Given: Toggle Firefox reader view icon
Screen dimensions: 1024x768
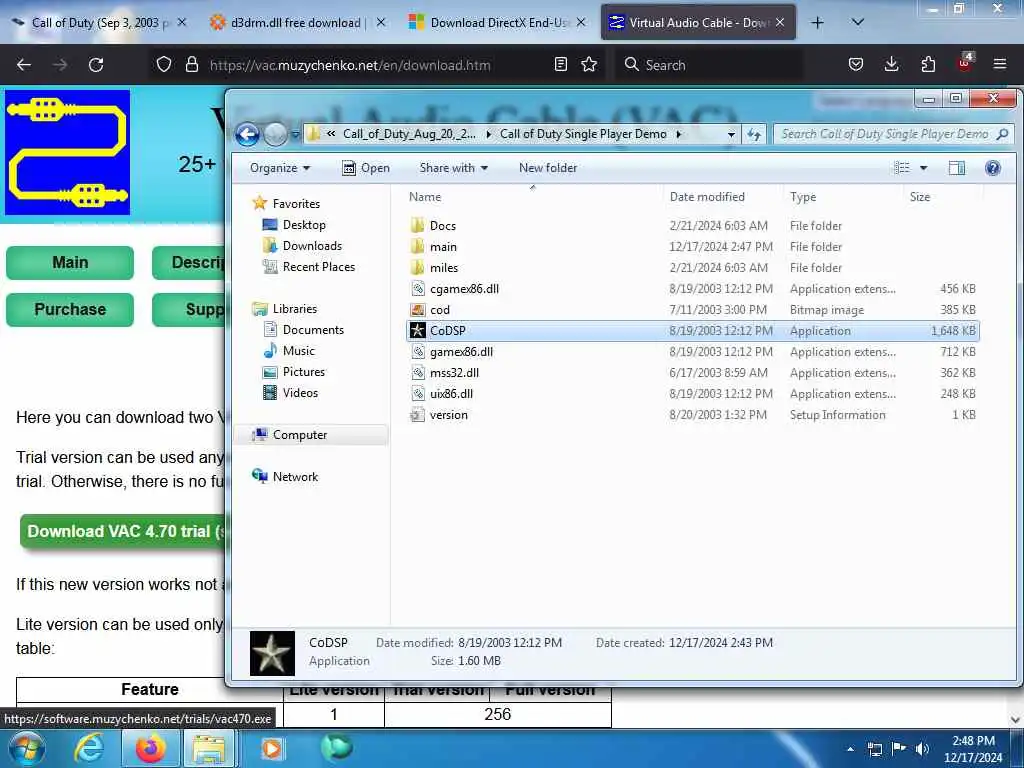Looking at the screenshot, I should coord(560,65).
